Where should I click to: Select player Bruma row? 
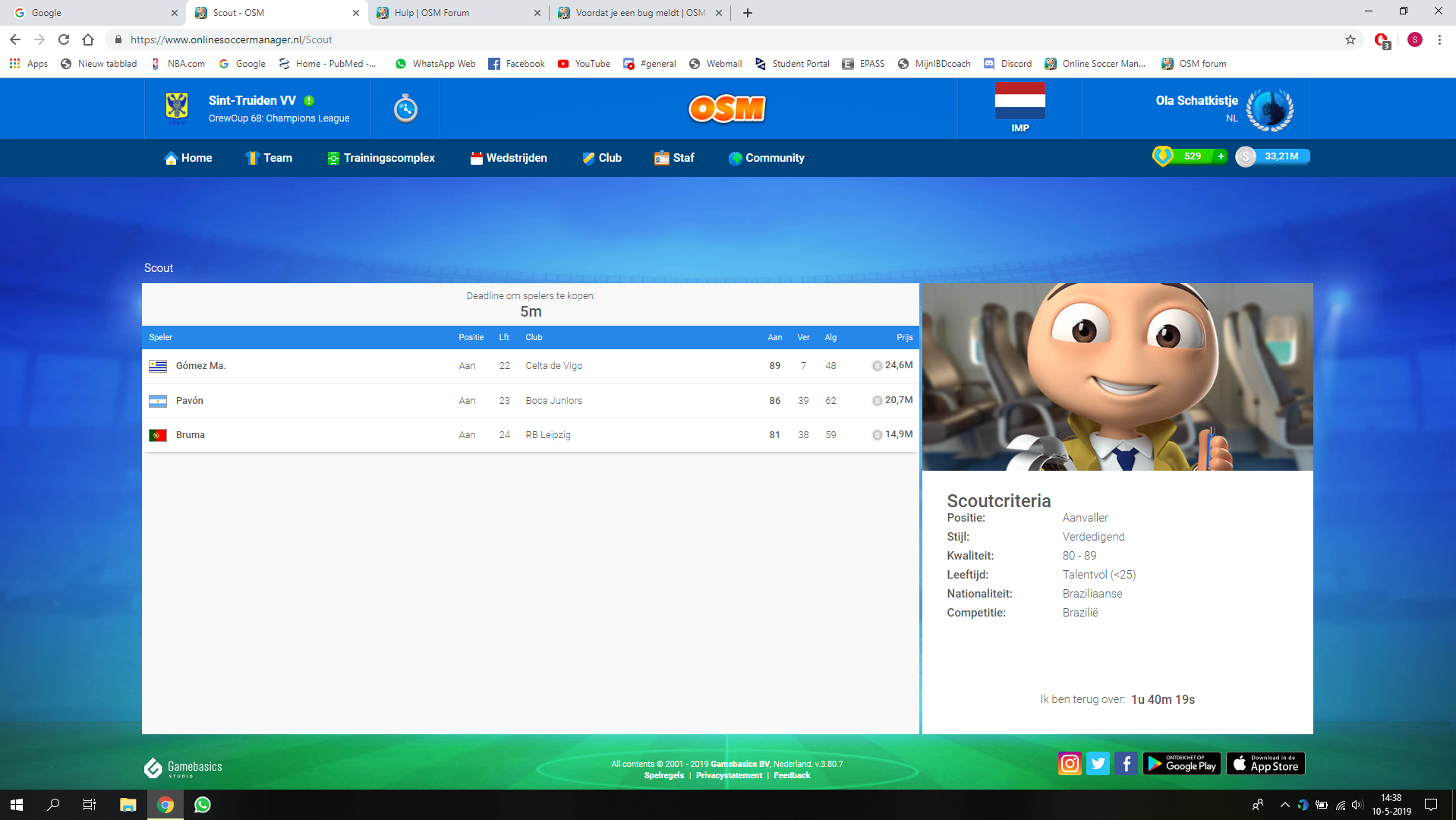tap(531, 435)
